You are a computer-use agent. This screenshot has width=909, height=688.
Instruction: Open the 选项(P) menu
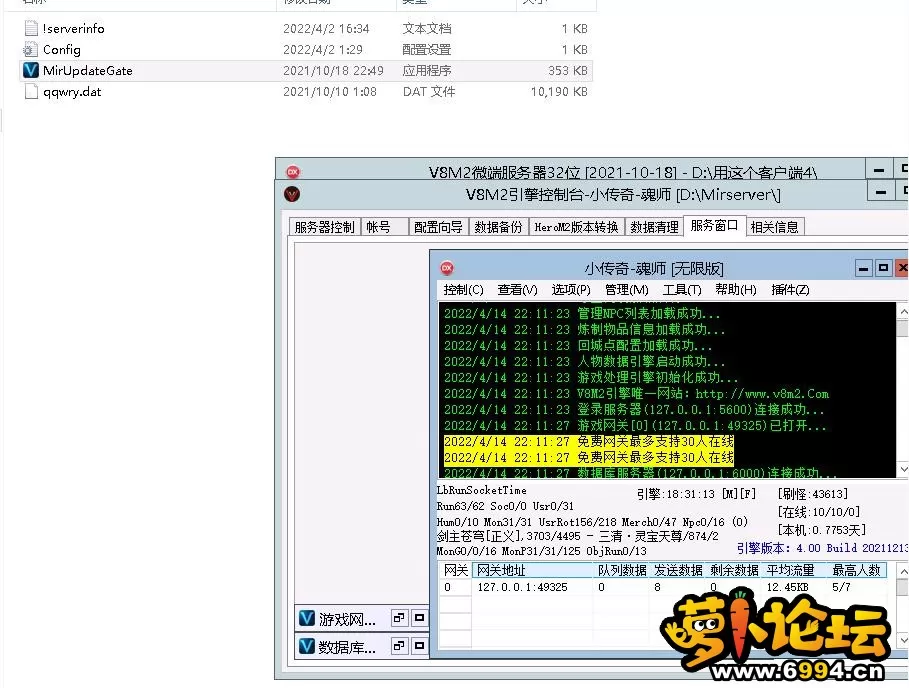(x=571, y=289)
